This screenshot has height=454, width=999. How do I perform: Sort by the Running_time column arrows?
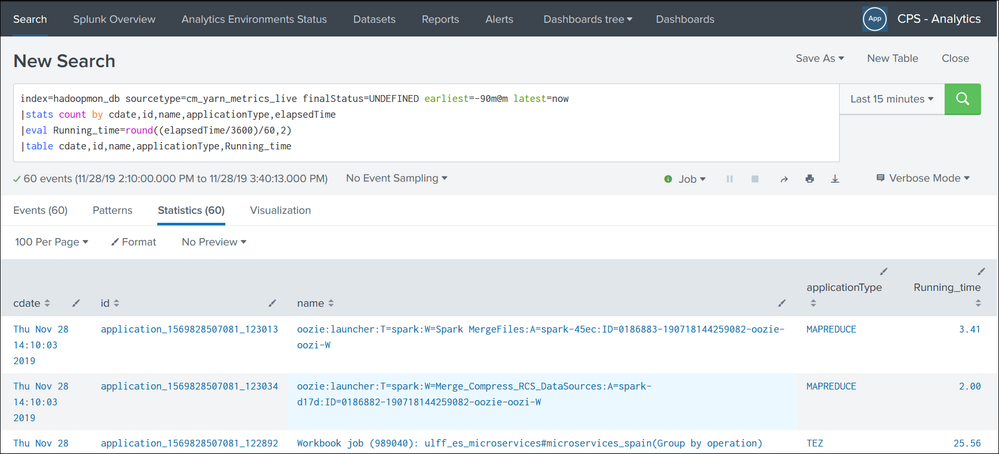[978, 304]
